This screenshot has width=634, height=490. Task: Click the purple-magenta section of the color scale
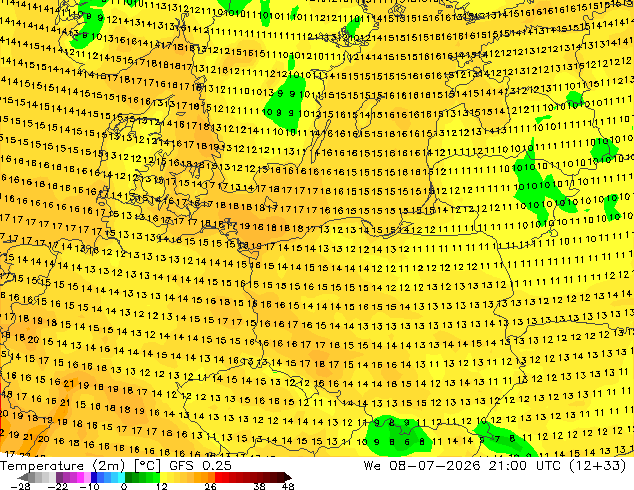(73, 477)
